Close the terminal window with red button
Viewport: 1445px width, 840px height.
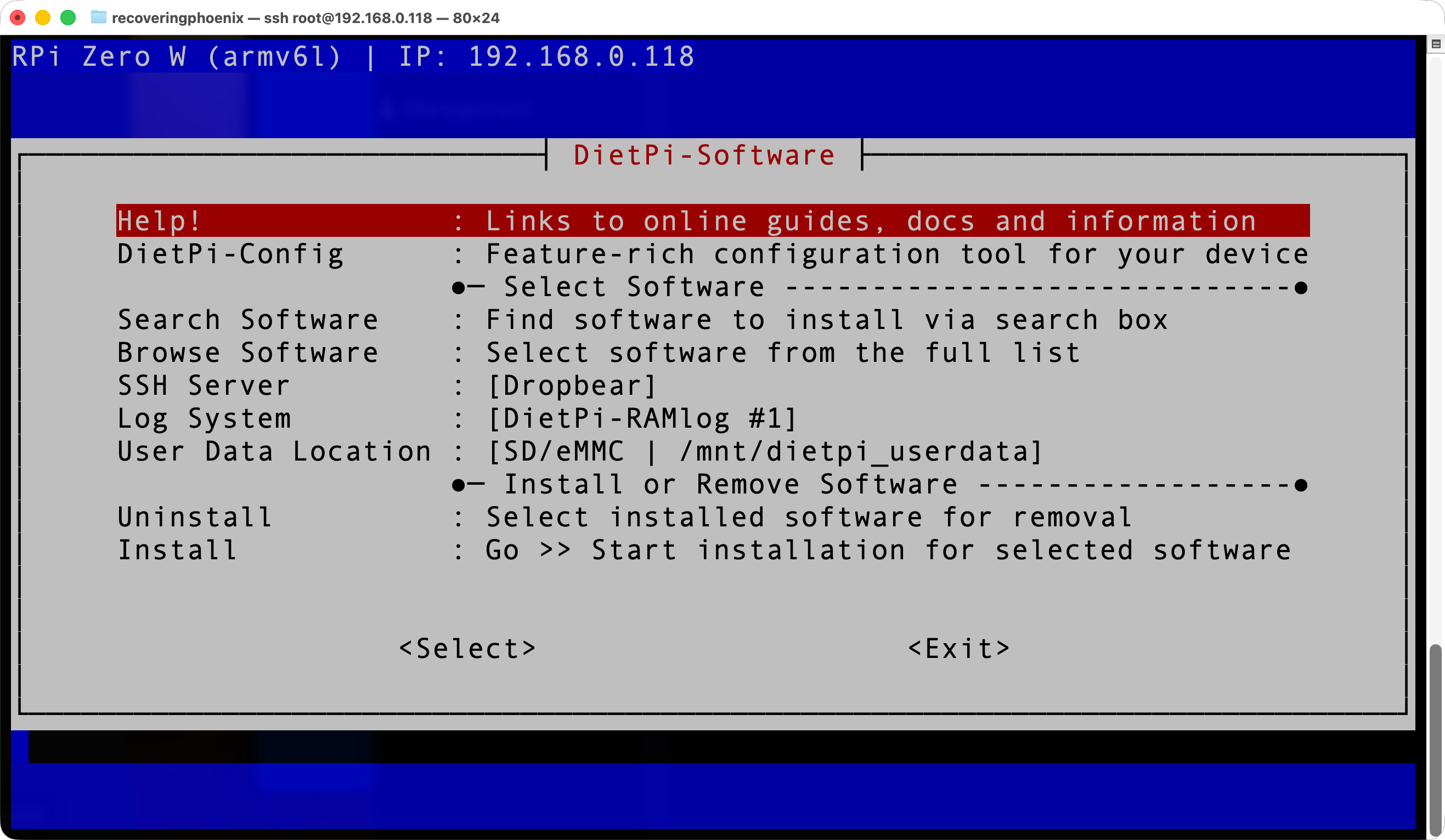[18, 18]
